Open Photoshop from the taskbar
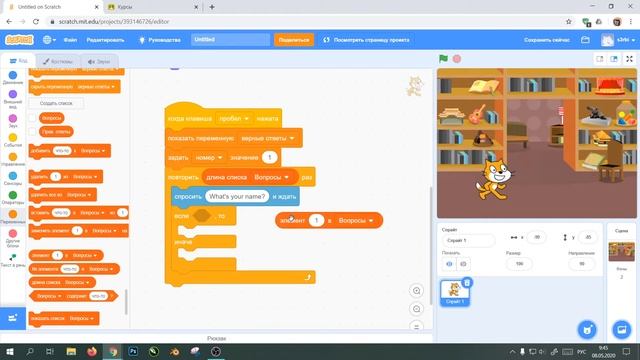The width and height of the screenshot is (640, 360). coord(133,351)
